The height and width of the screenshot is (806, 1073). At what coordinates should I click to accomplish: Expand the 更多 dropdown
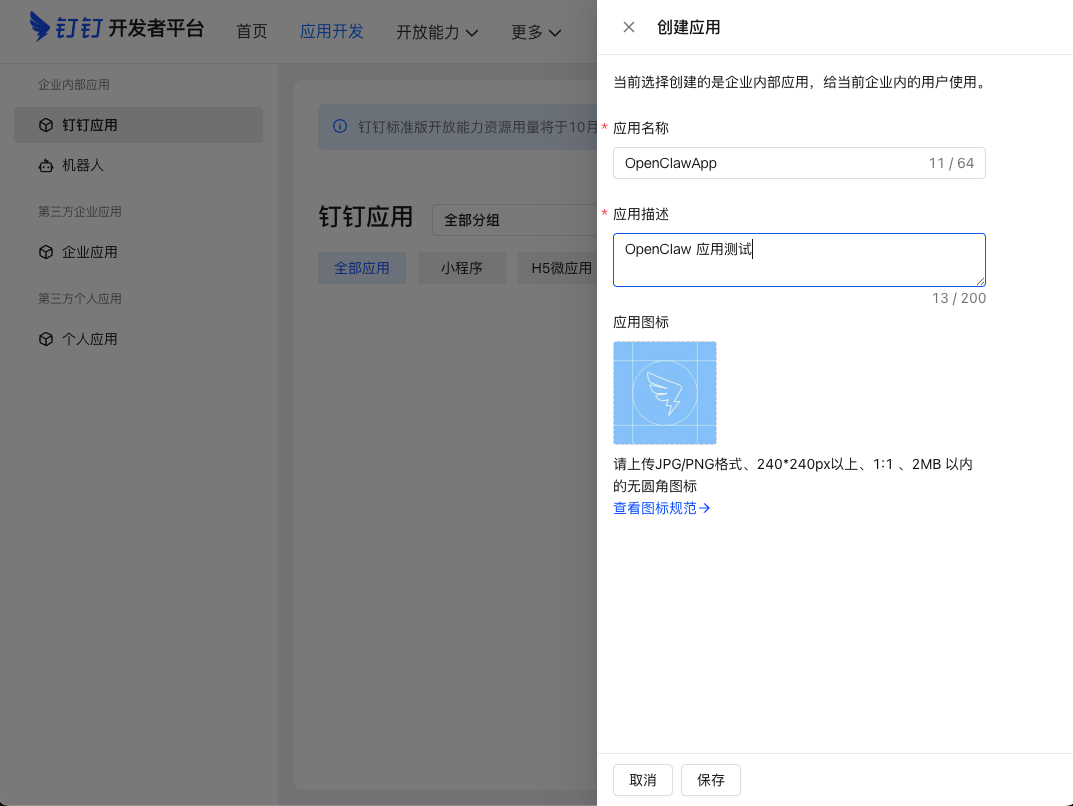[535, 32]
